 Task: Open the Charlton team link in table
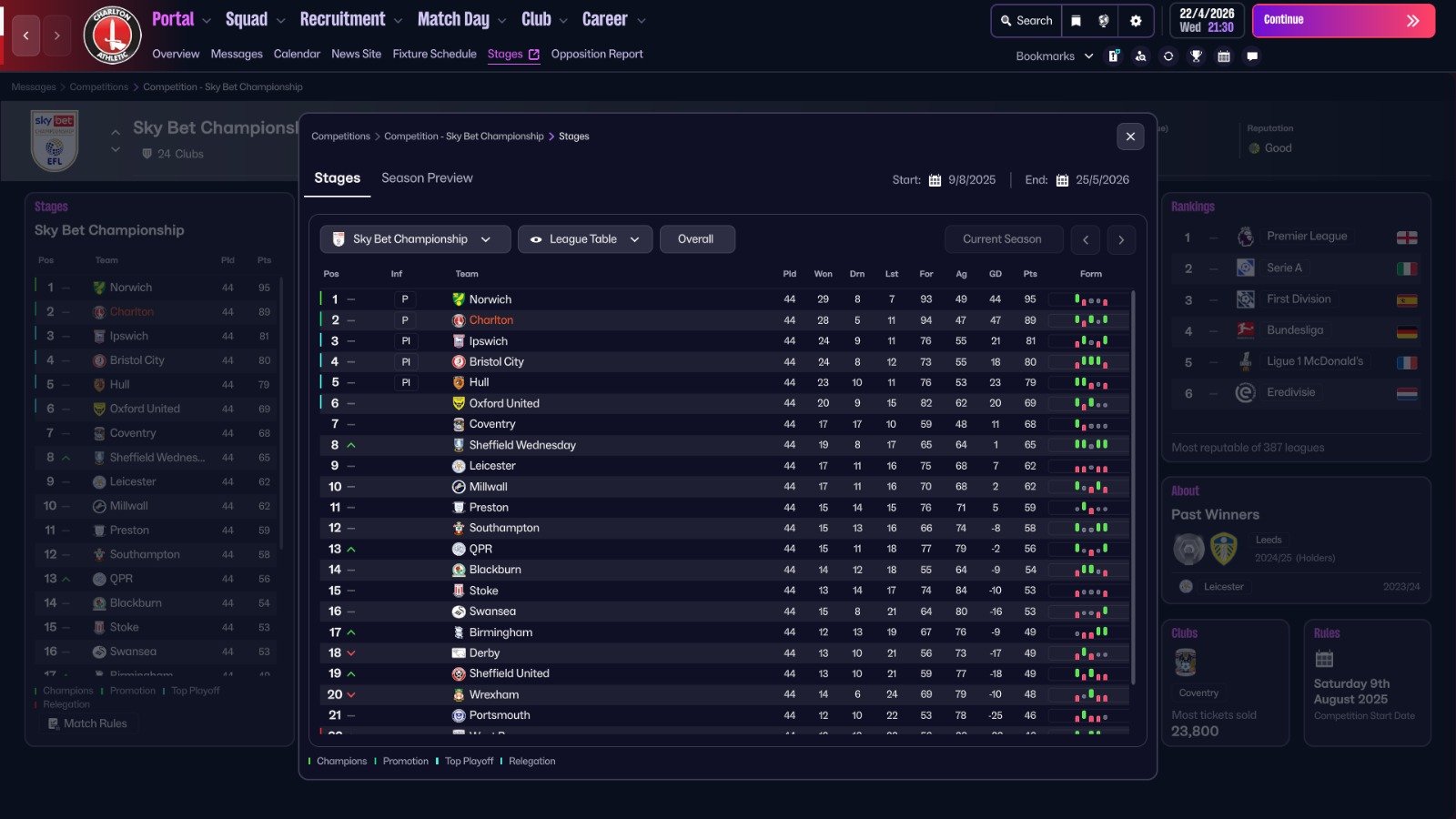(491, 320)
